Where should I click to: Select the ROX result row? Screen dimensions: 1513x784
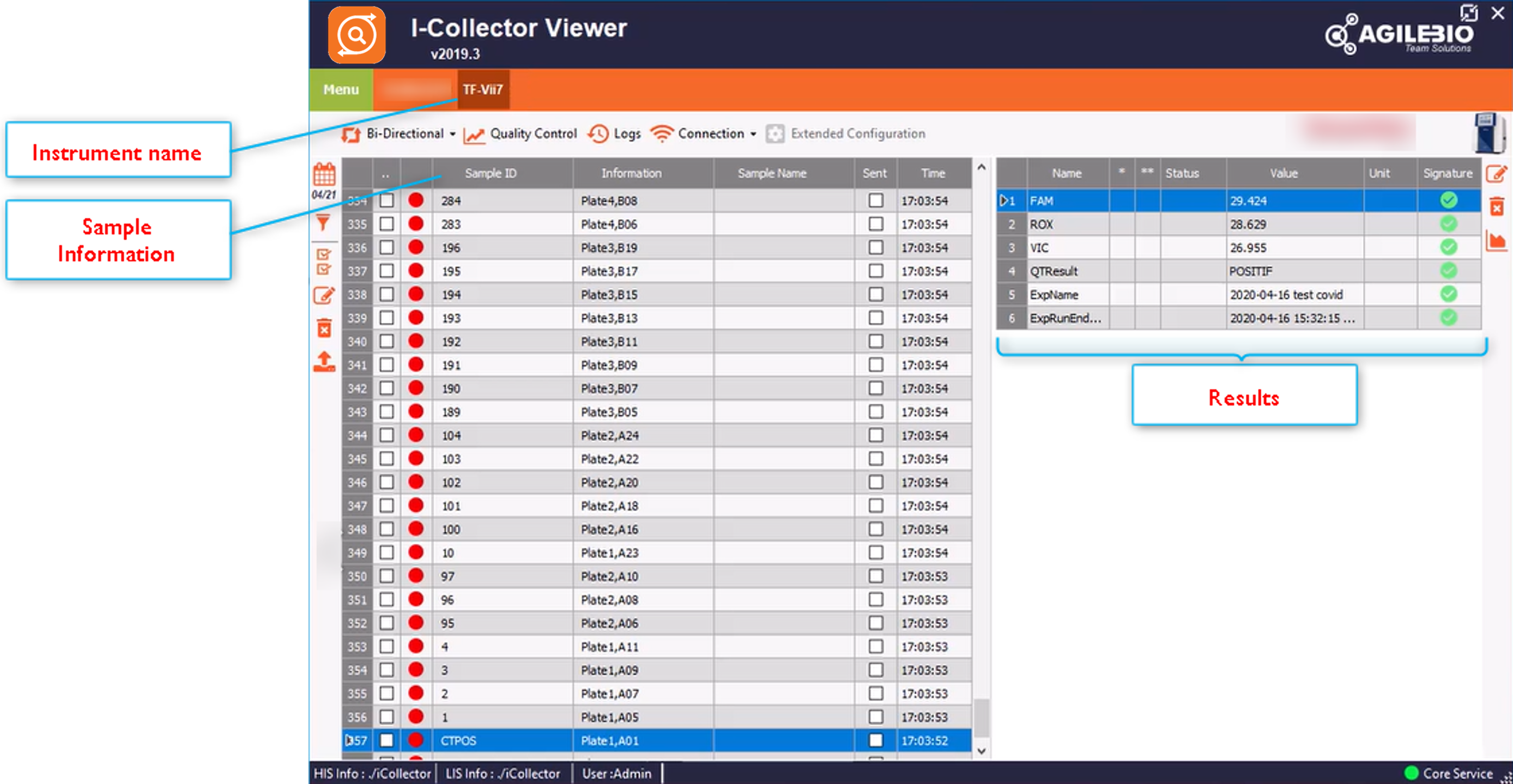[x=1239, y=224]
